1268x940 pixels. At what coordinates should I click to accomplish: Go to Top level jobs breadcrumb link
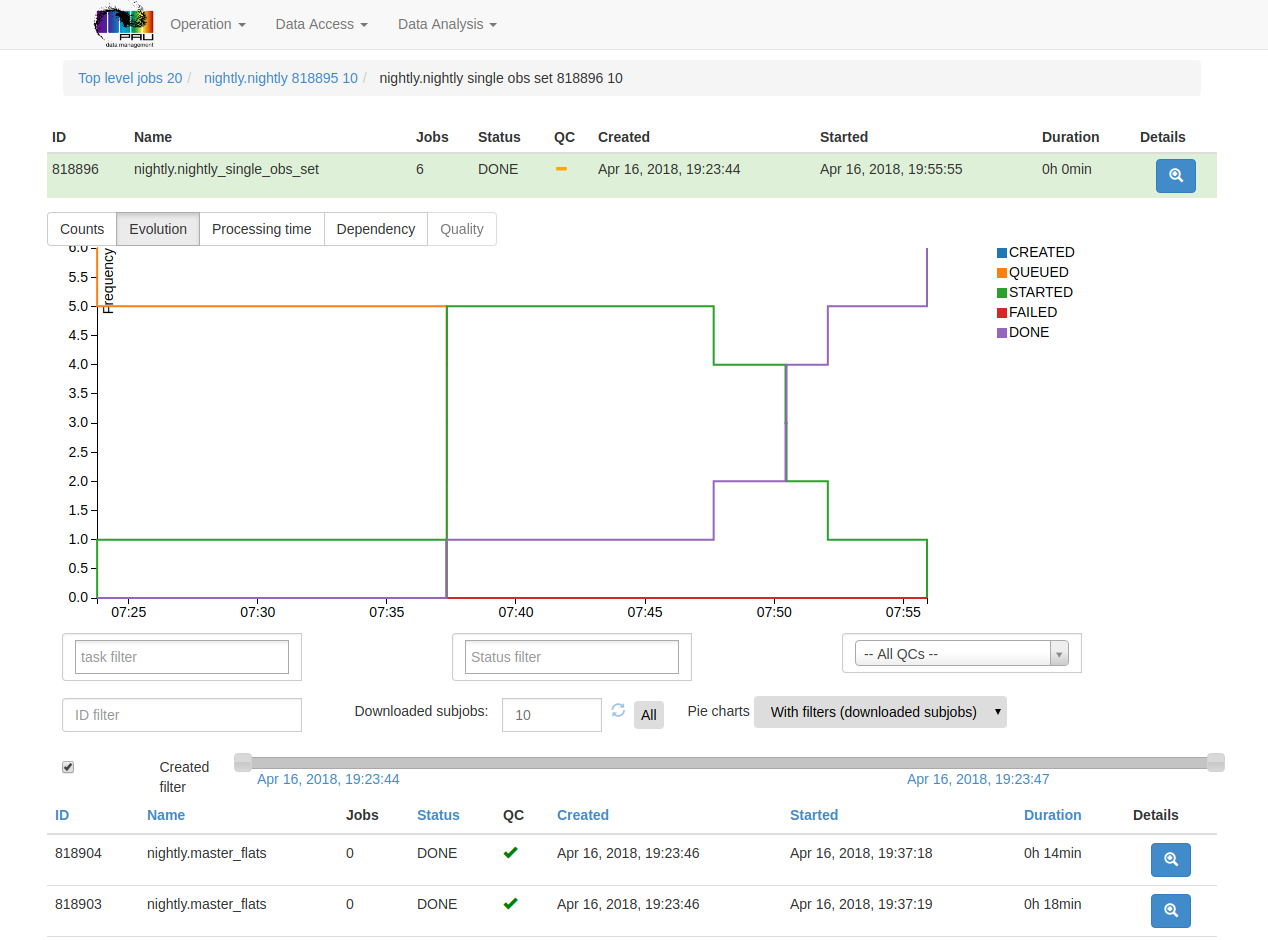click(x=130, y=78)
